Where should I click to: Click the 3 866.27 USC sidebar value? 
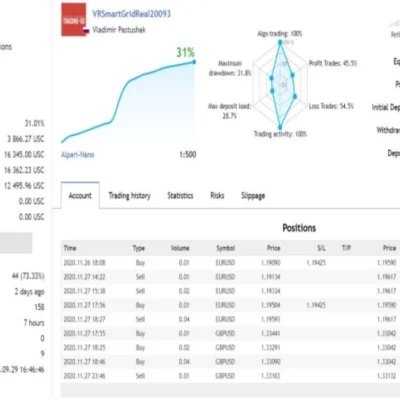(x=26, y=139)
